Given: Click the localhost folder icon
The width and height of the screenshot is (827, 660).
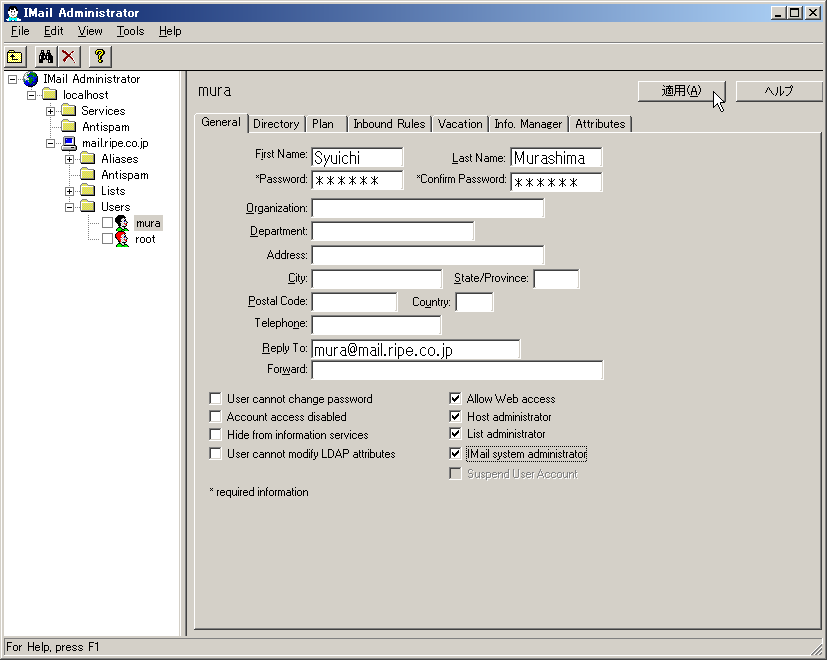Looking at the screenshot, I should click(50, 95).
